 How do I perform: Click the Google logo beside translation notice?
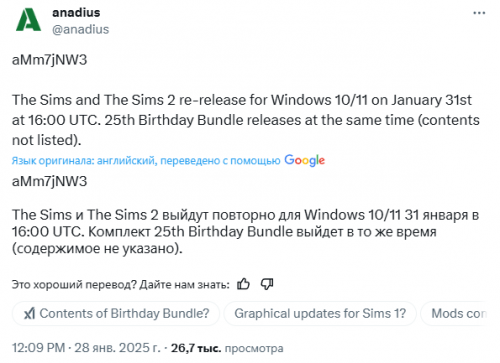point(304,160)
